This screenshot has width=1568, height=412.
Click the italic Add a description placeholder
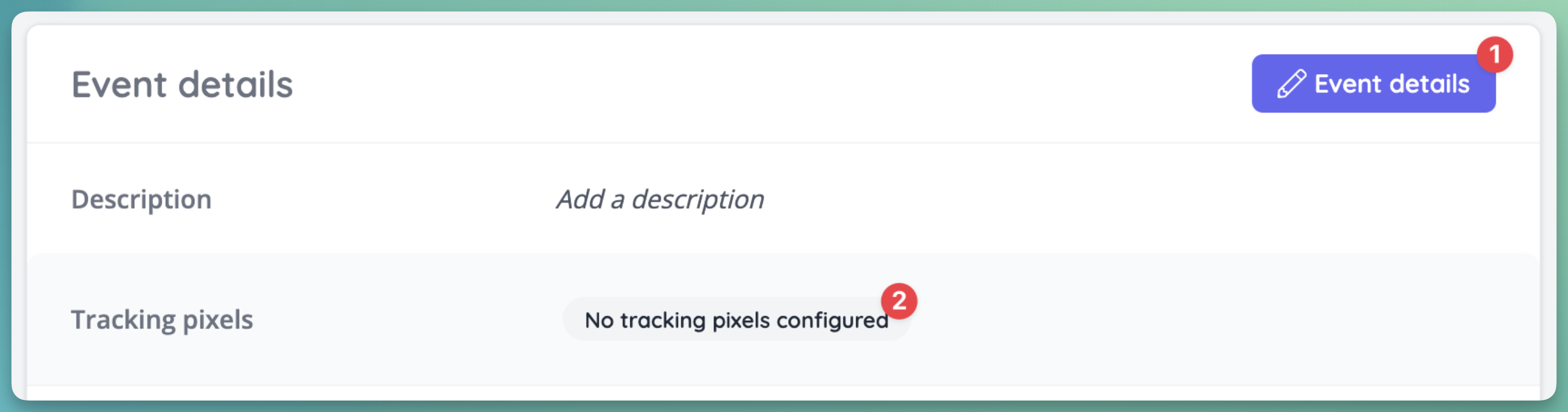click(660, 199)
